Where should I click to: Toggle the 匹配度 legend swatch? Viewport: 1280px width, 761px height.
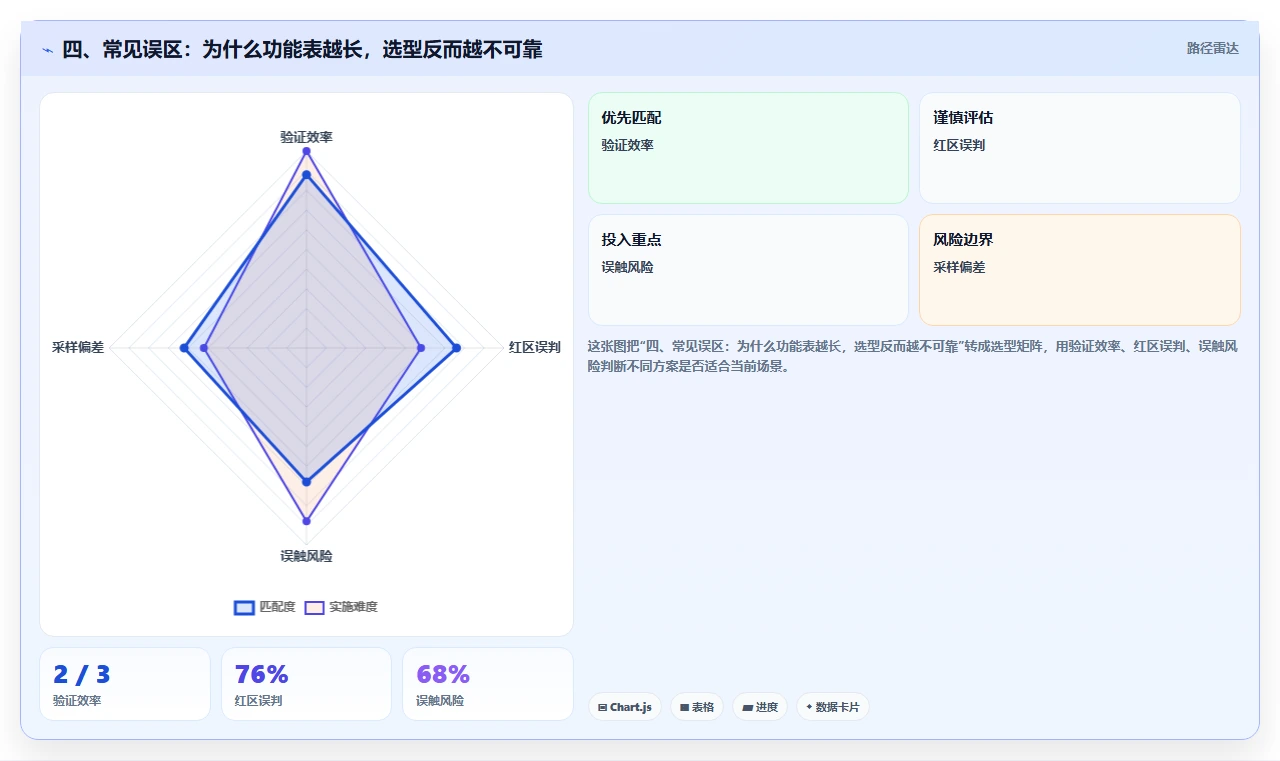click(x=244, y=607)
